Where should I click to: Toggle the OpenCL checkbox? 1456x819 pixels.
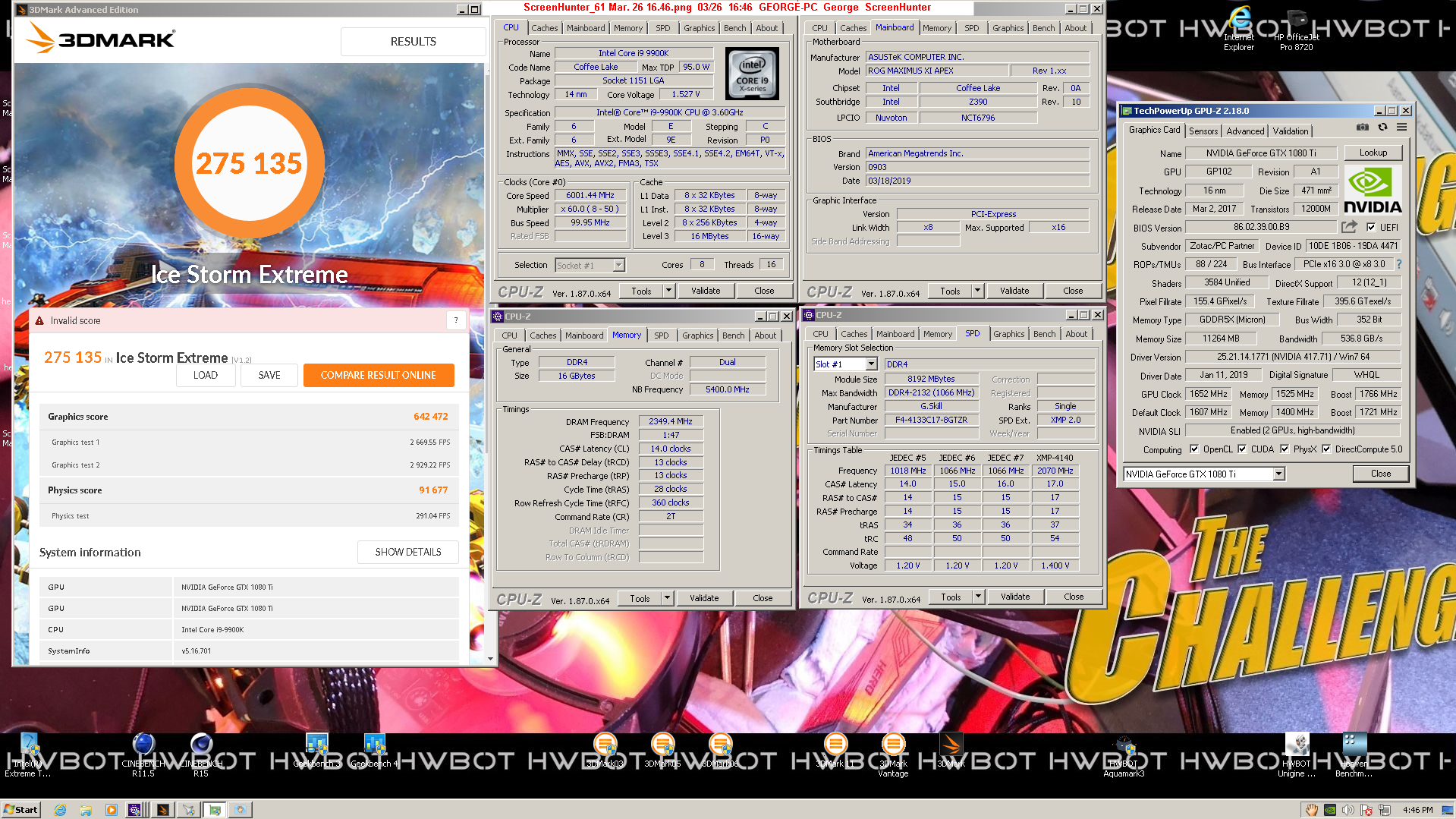[1194, 449]
